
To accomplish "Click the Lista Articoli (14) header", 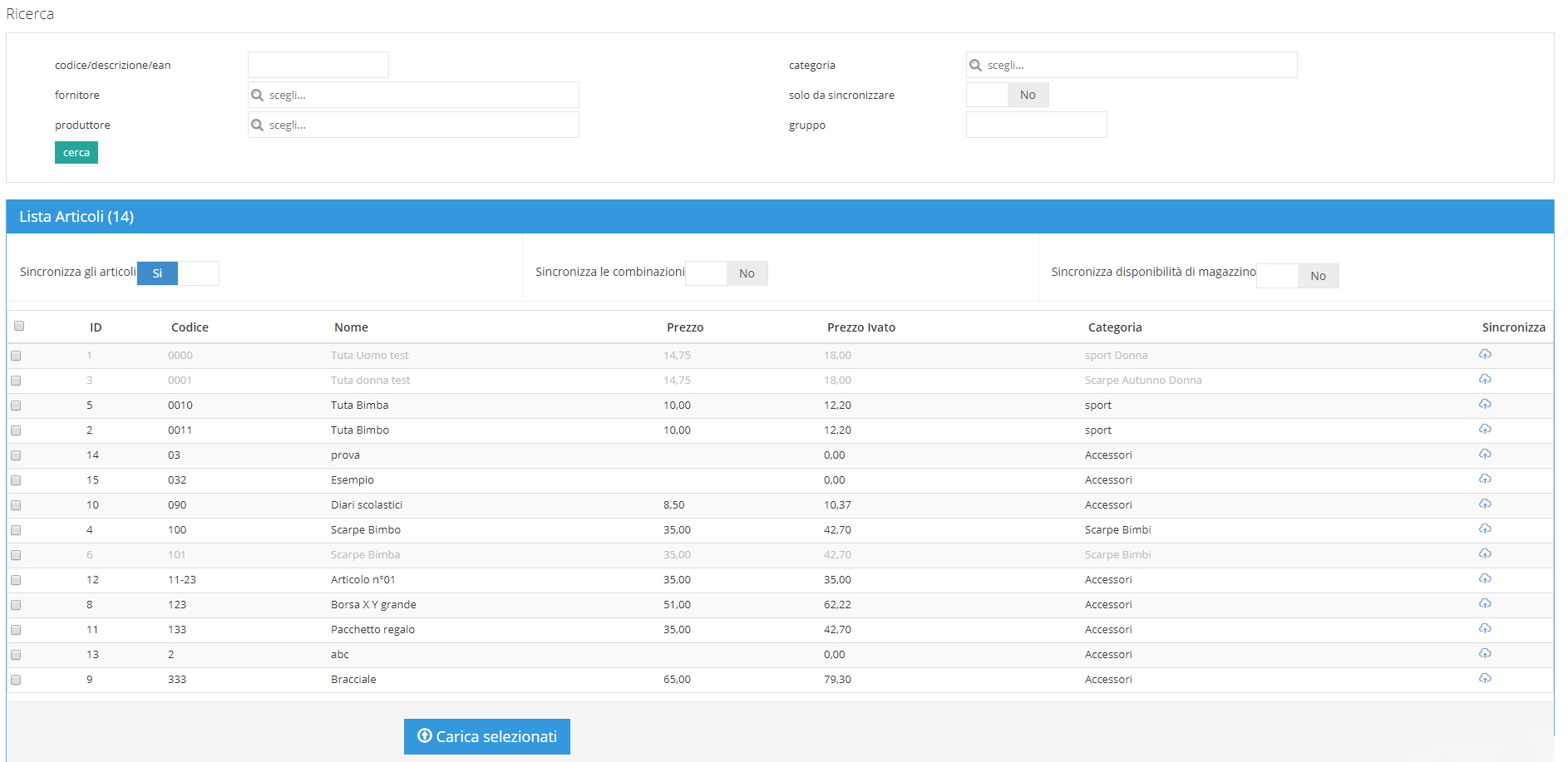I will tap(76, 216).
